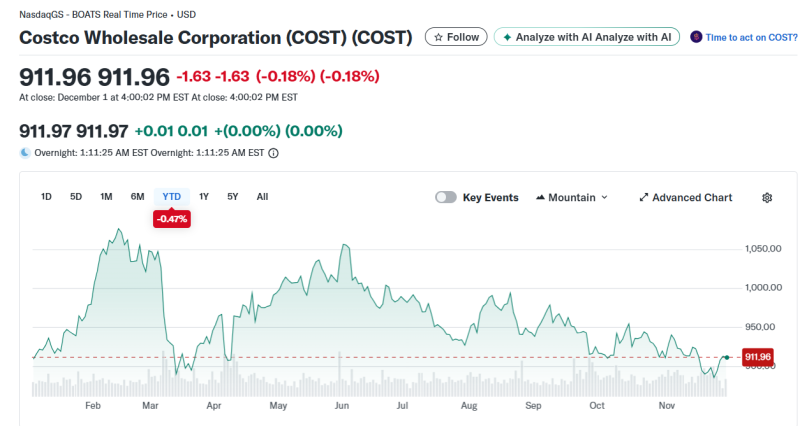Select the 5D time range
Image resolution: width=800 pixels, height=426 pixels.
pos(76,197)
